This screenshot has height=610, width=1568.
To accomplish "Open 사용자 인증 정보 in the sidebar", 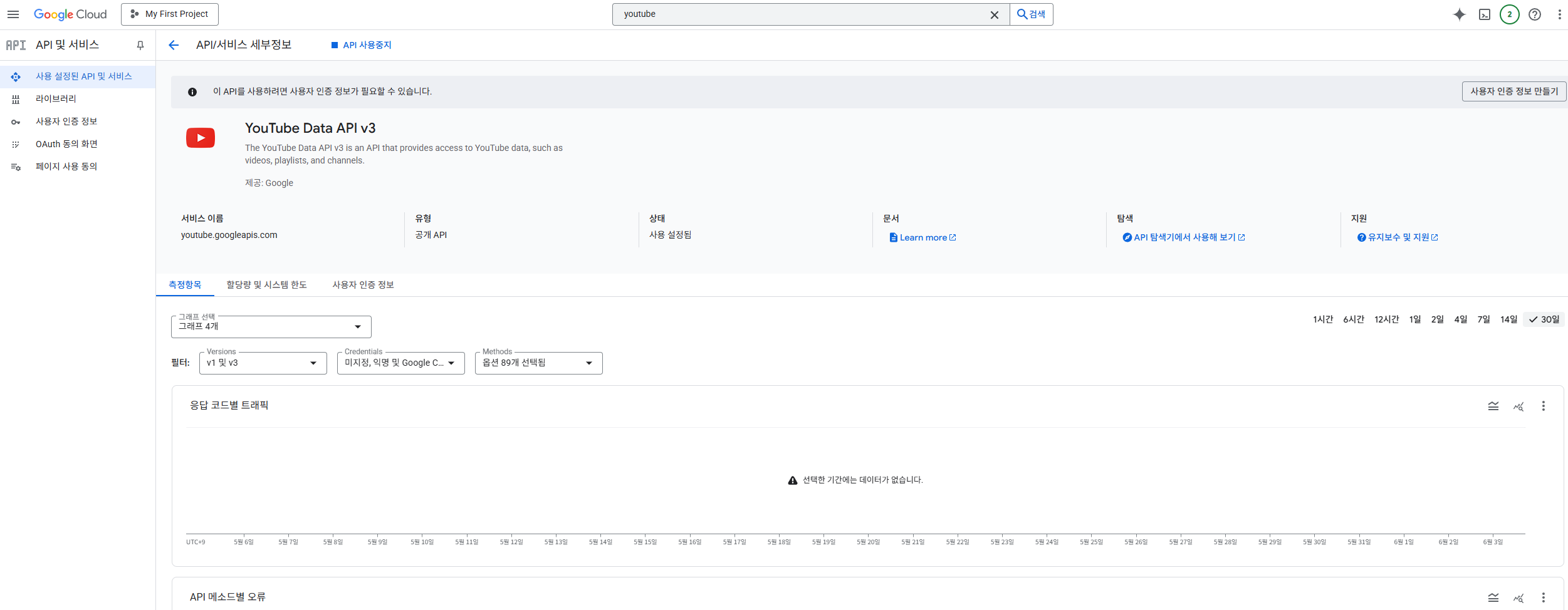I will click(x=78, y=121).
